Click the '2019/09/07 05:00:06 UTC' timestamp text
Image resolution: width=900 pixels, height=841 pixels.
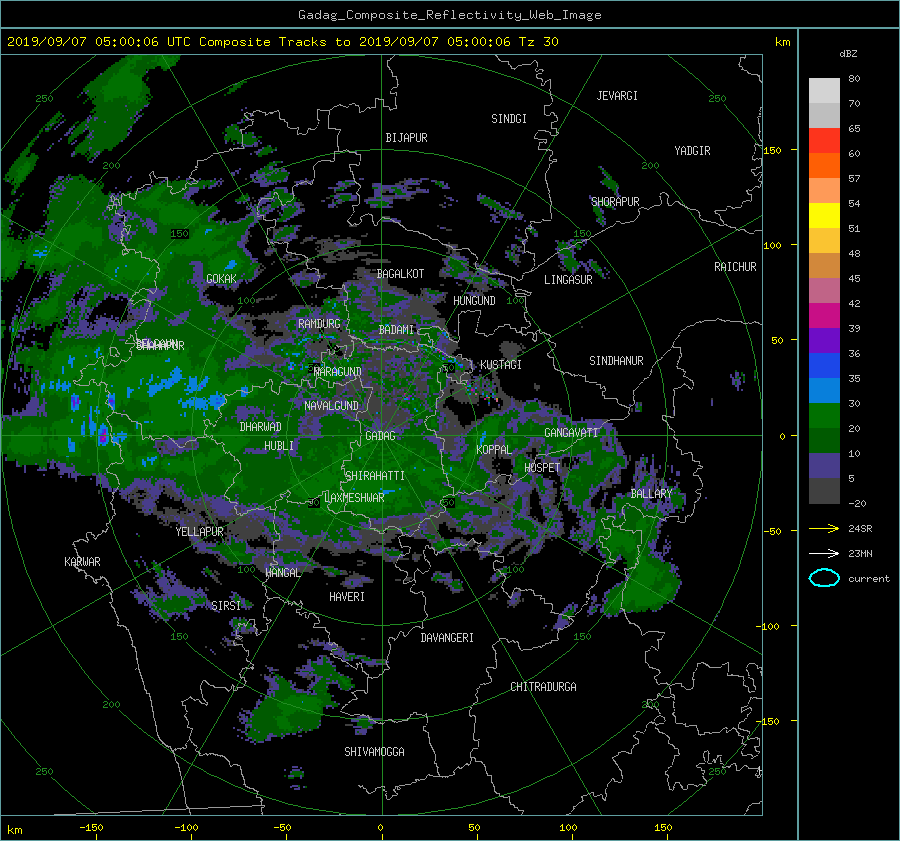(99, 42)
